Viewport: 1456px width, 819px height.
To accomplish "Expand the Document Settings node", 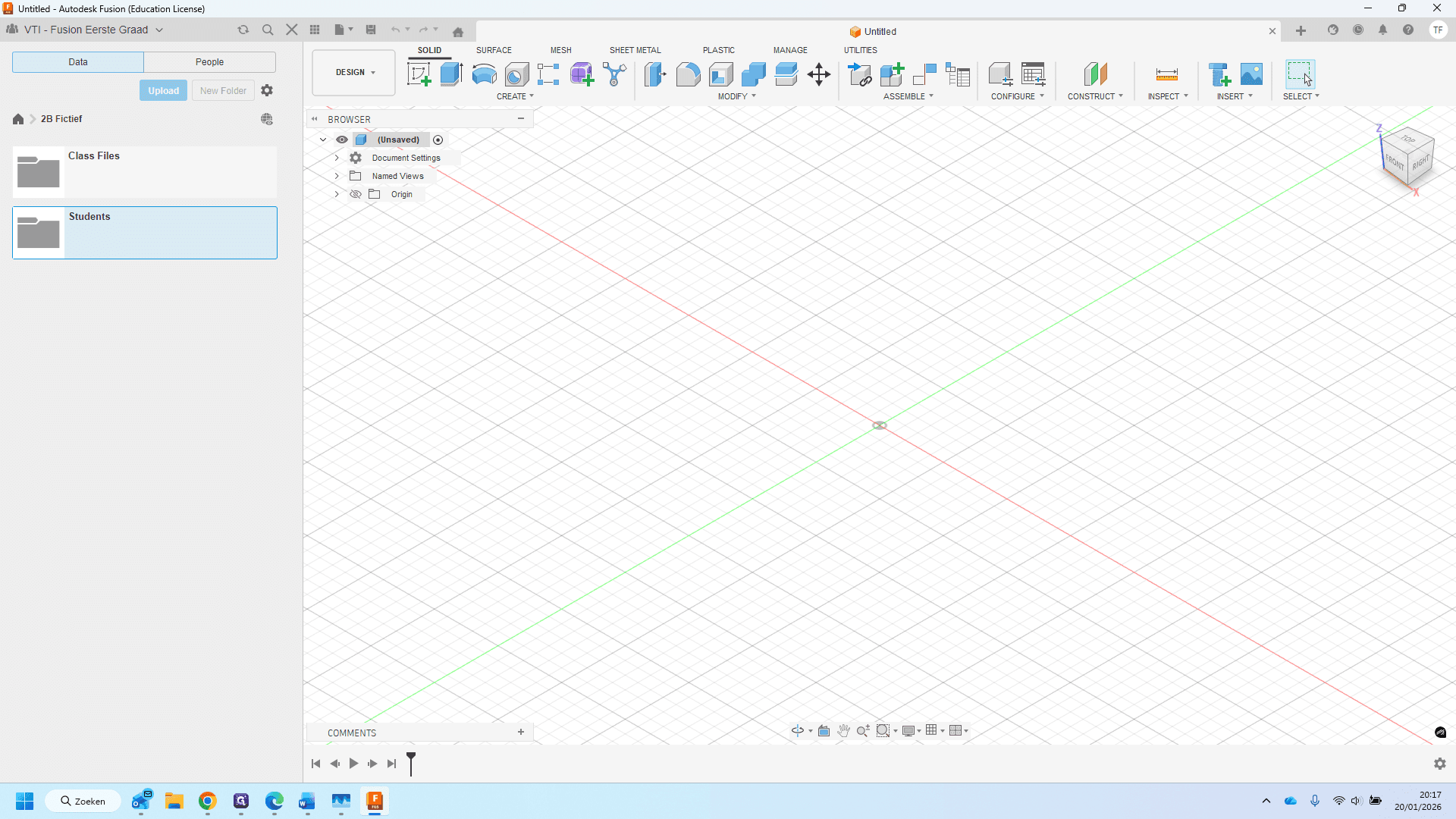I will pyautogui.click(x=337, y=158).
